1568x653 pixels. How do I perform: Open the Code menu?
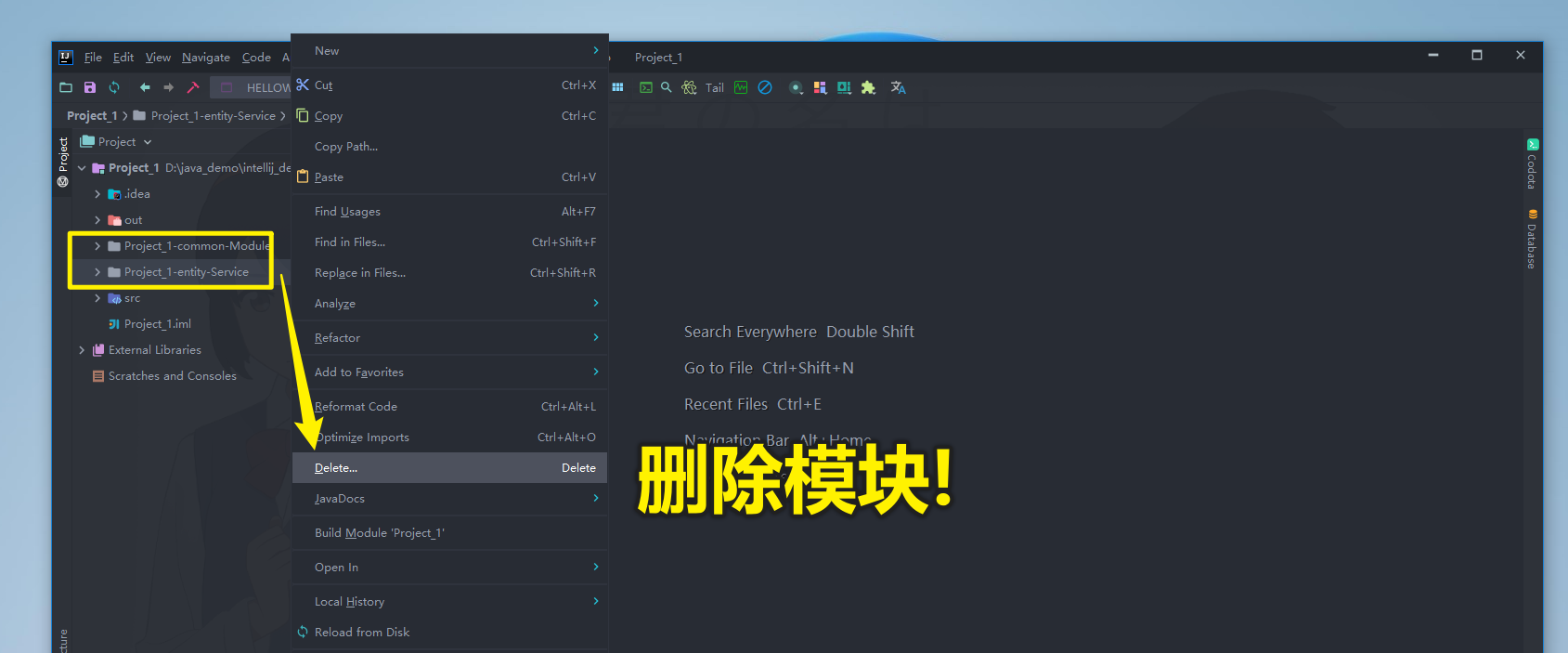click(x=256, y=58)
